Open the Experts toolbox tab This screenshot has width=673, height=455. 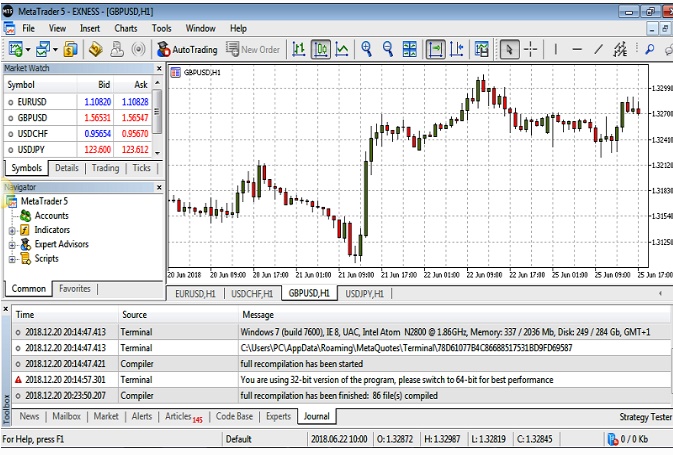(x=278, y=416)
